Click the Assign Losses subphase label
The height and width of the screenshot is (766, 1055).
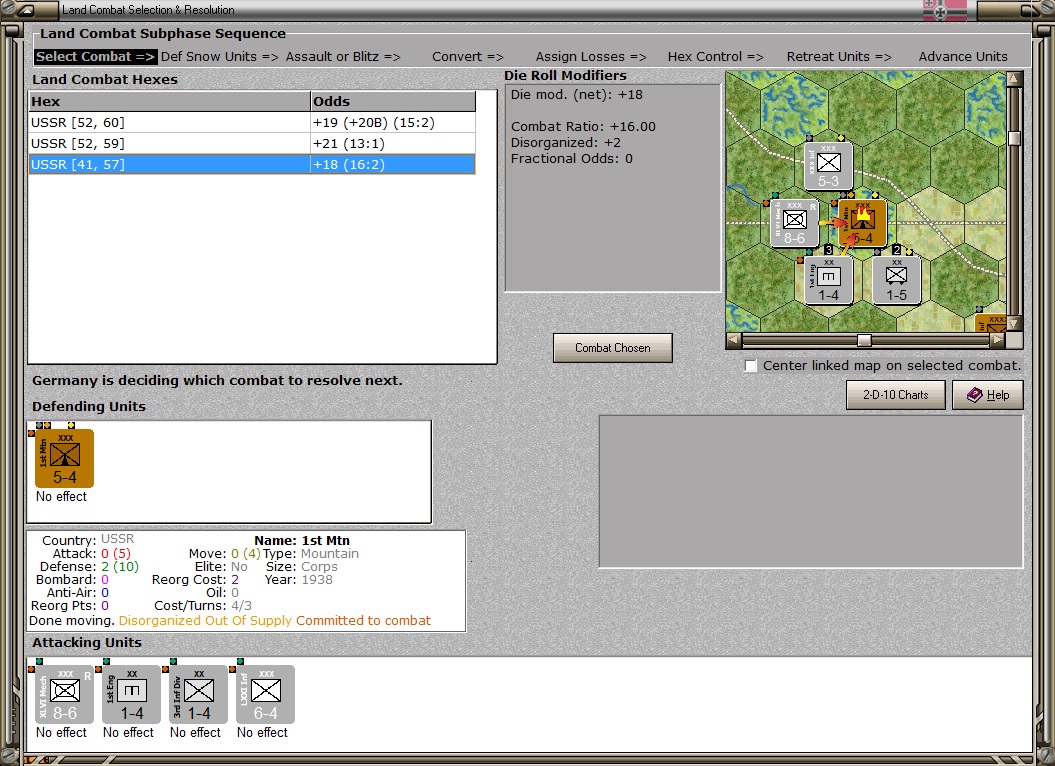pos(591,57)
